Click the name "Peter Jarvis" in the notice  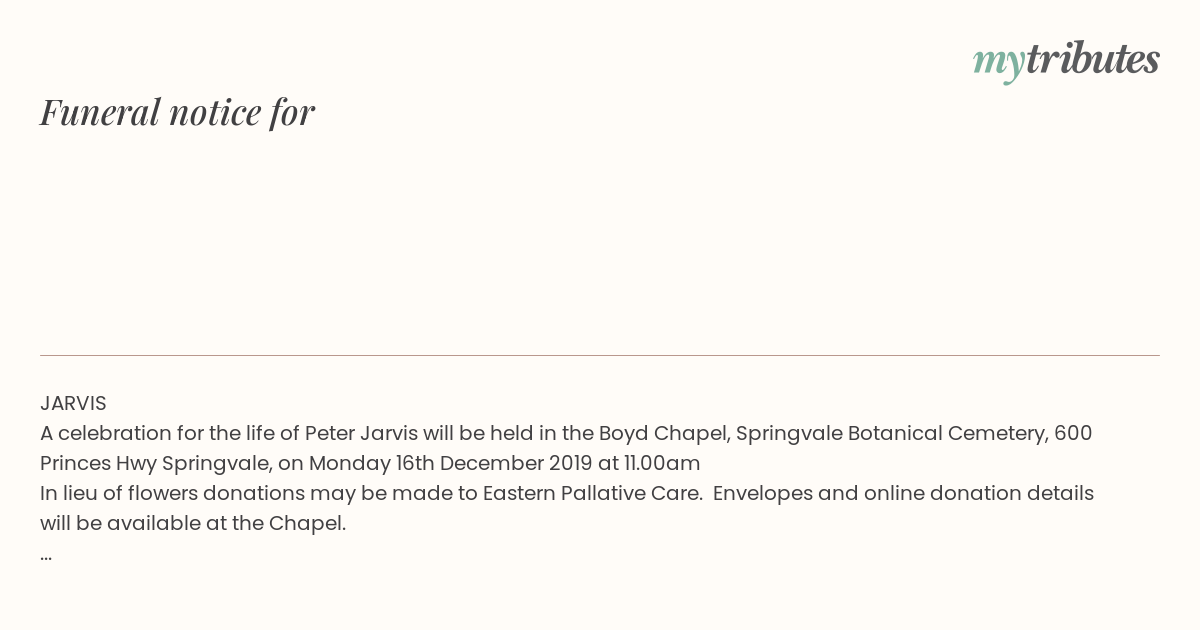361,434
